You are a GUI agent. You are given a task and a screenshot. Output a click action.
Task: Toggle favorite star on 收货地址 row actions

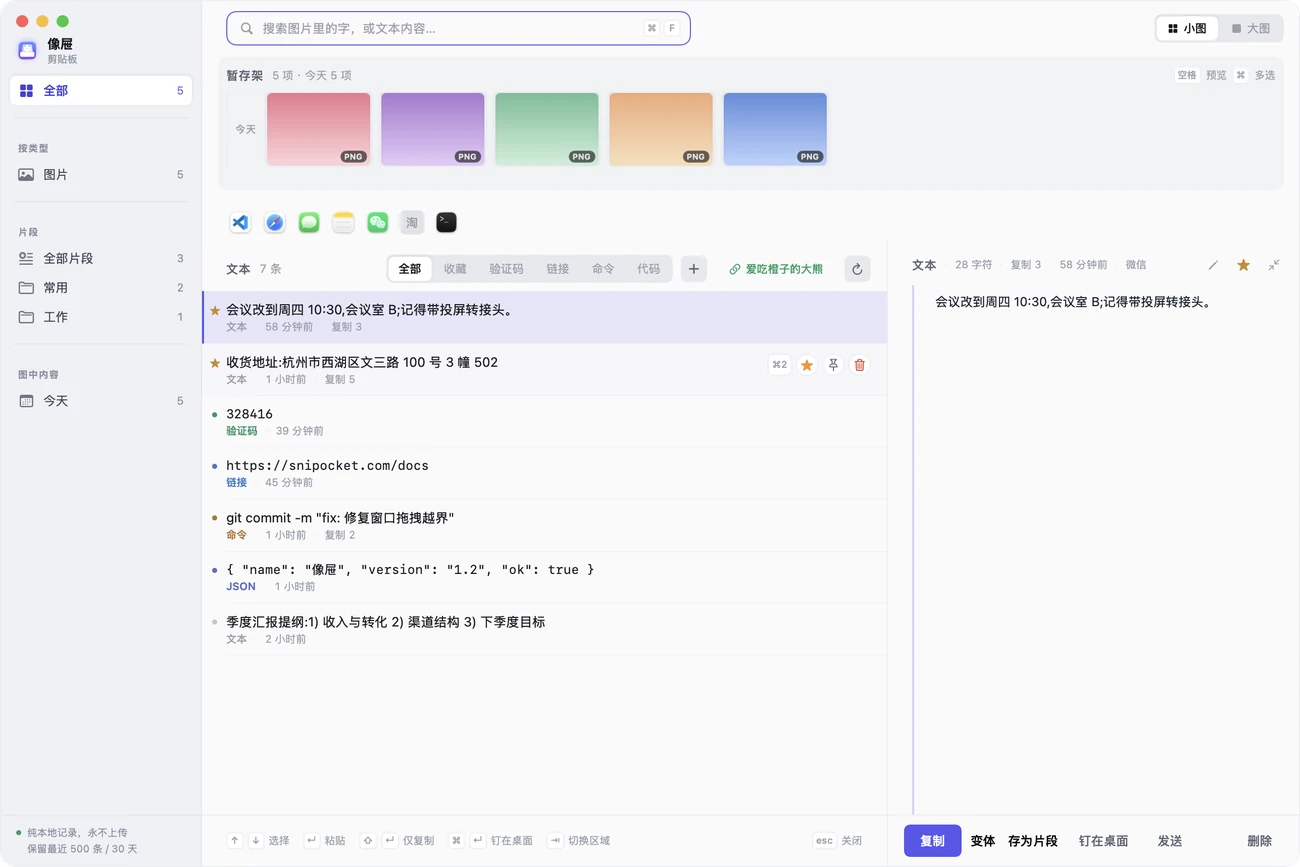click(807, 365)
